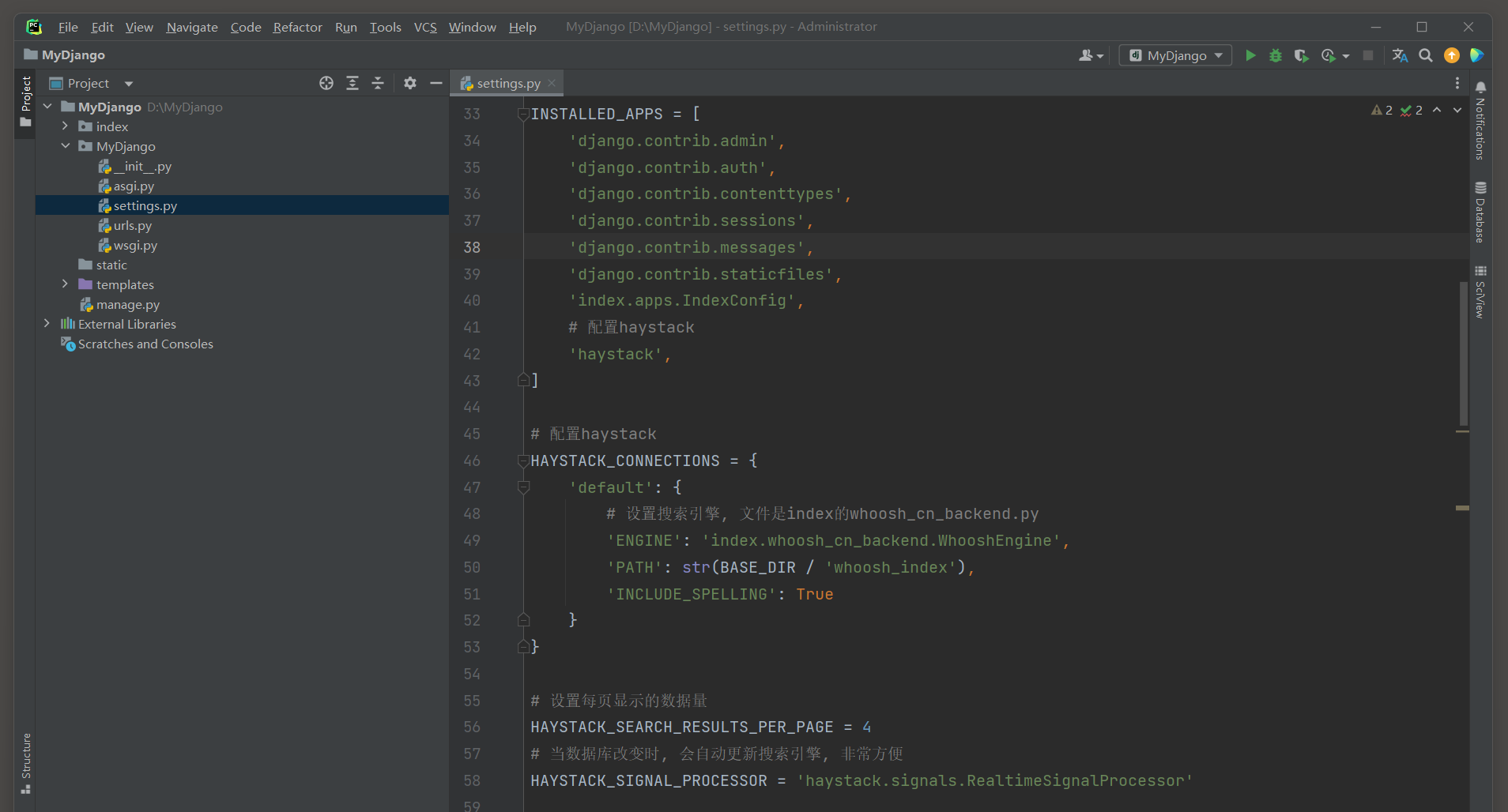Image resolution: width=1508 pixels, height=812 pixels.
Task: Open the File menu
Action: pyautogui.click(x=68, y=27)
